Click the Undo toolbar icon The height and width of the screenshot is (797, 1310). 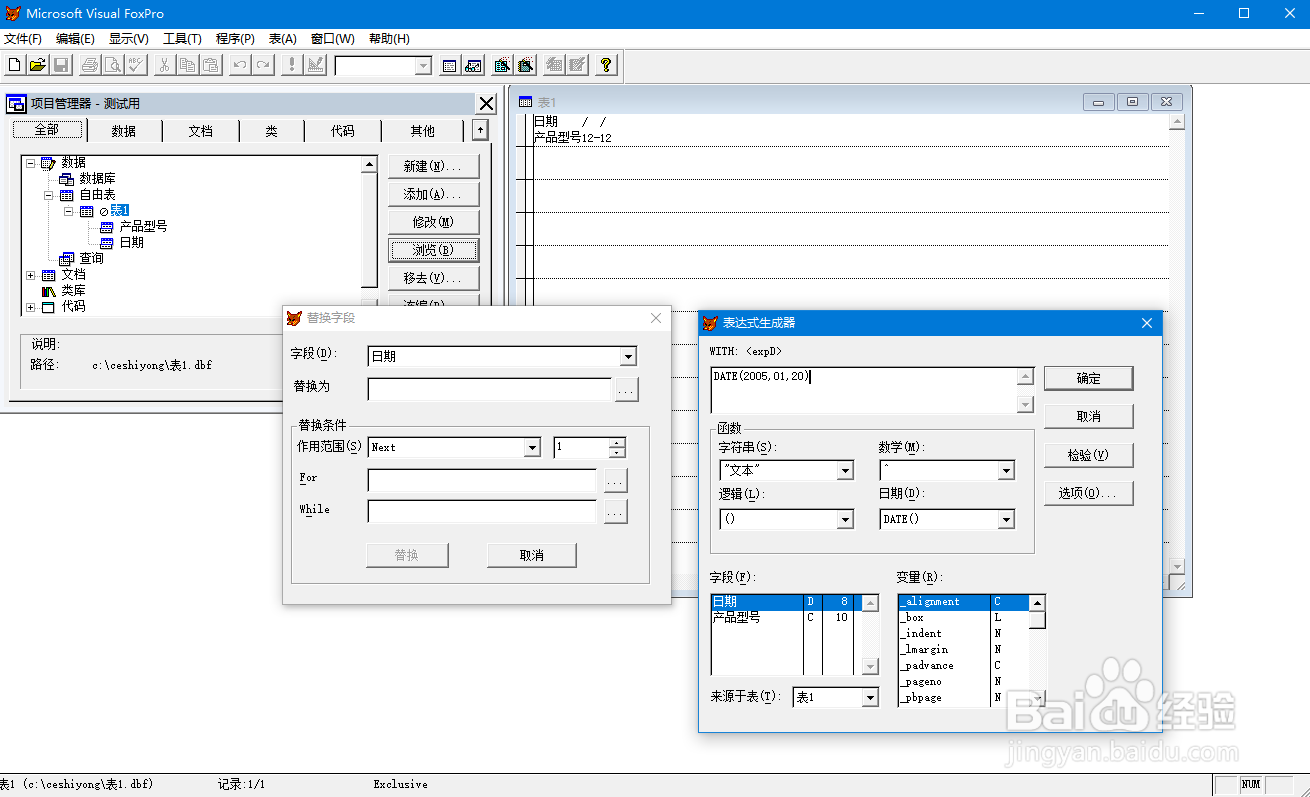click(x=239, y=64)
